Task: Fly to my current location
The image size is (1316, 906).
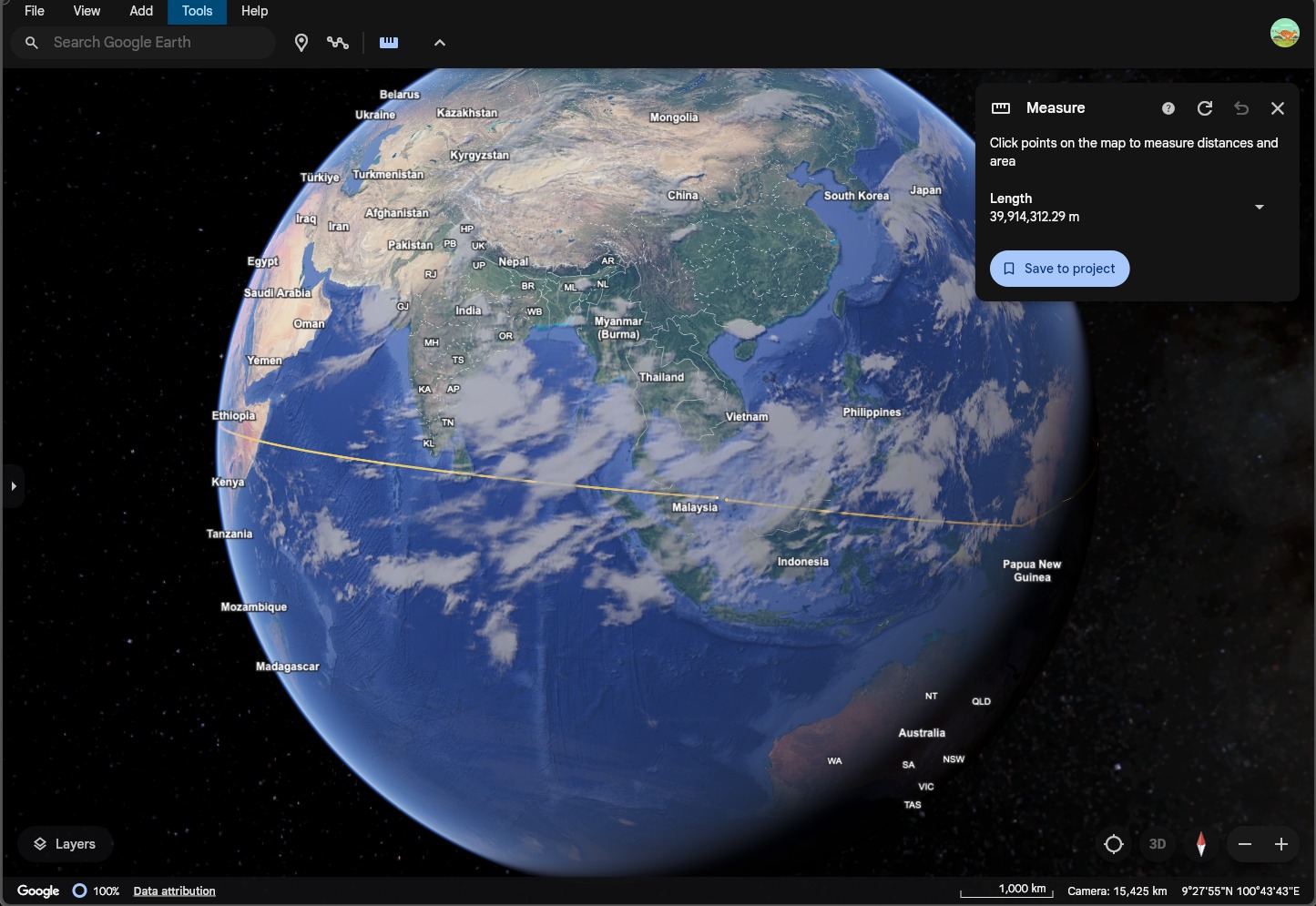Action: 1113,844
